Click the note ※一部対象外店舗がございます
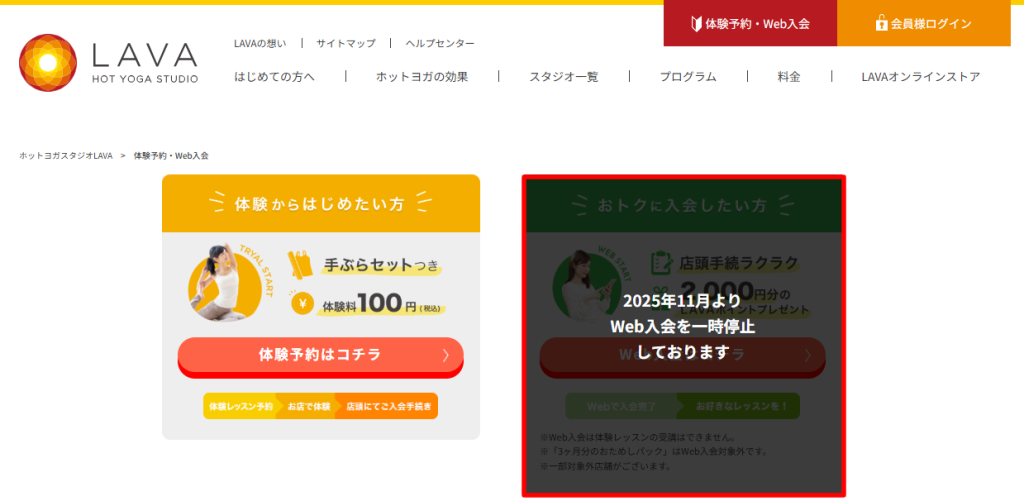Viewport: 1024px width, 501px height. pyautogui.click(x=605, y=466)
